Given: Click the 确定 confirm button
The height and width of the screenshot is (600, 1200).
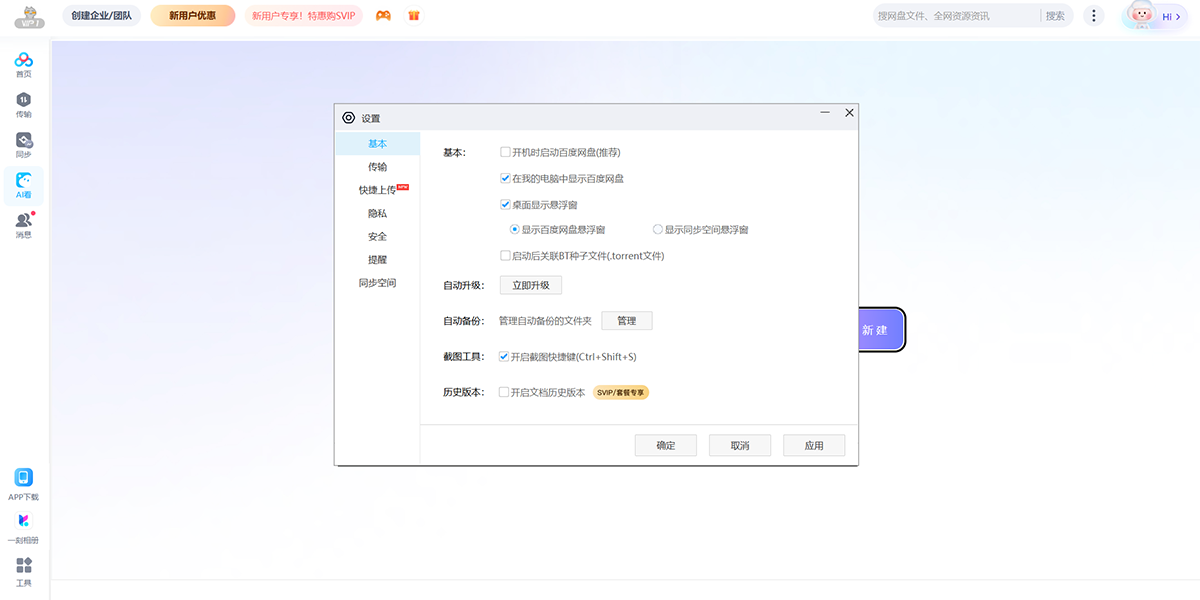Looking at the screenshot, I should (665, 446).
